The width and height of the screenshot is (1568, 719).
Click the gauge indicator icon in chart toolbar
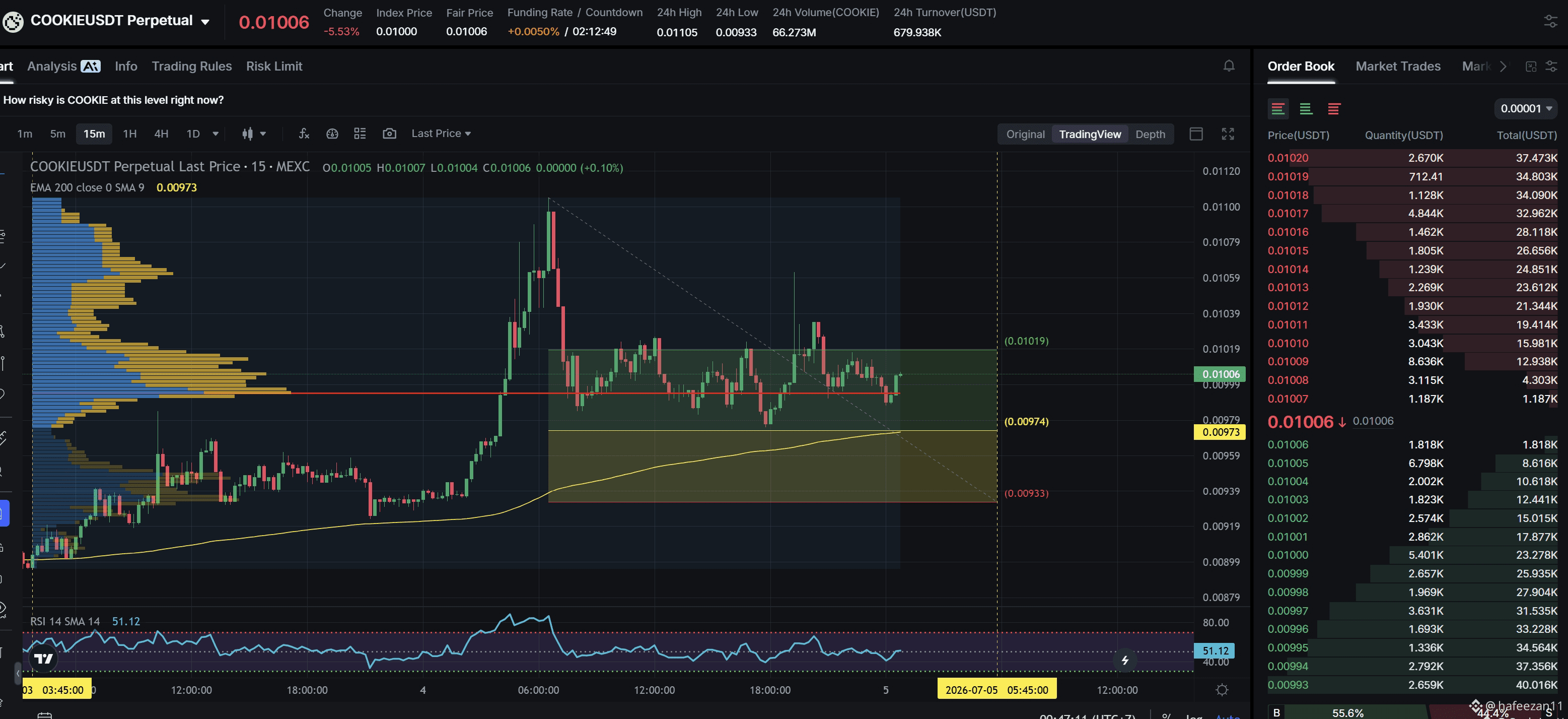(332, 134)
